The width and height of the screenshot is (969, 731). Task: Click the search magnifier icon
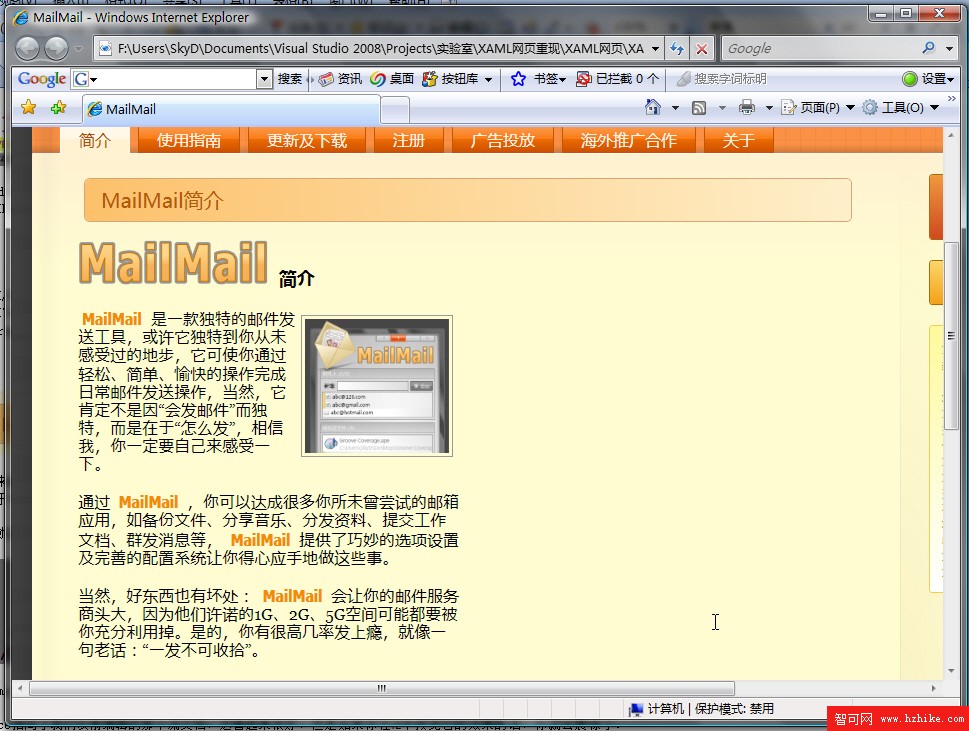tap(928, 48)
